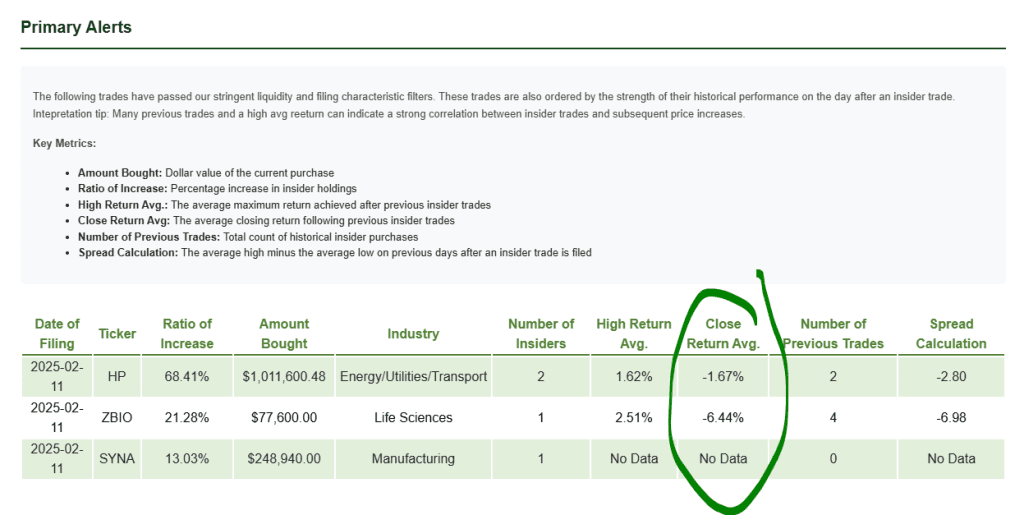Click the Ticker column header
Viewport: 1024px width, 515px height.
(x=117, y=333)
